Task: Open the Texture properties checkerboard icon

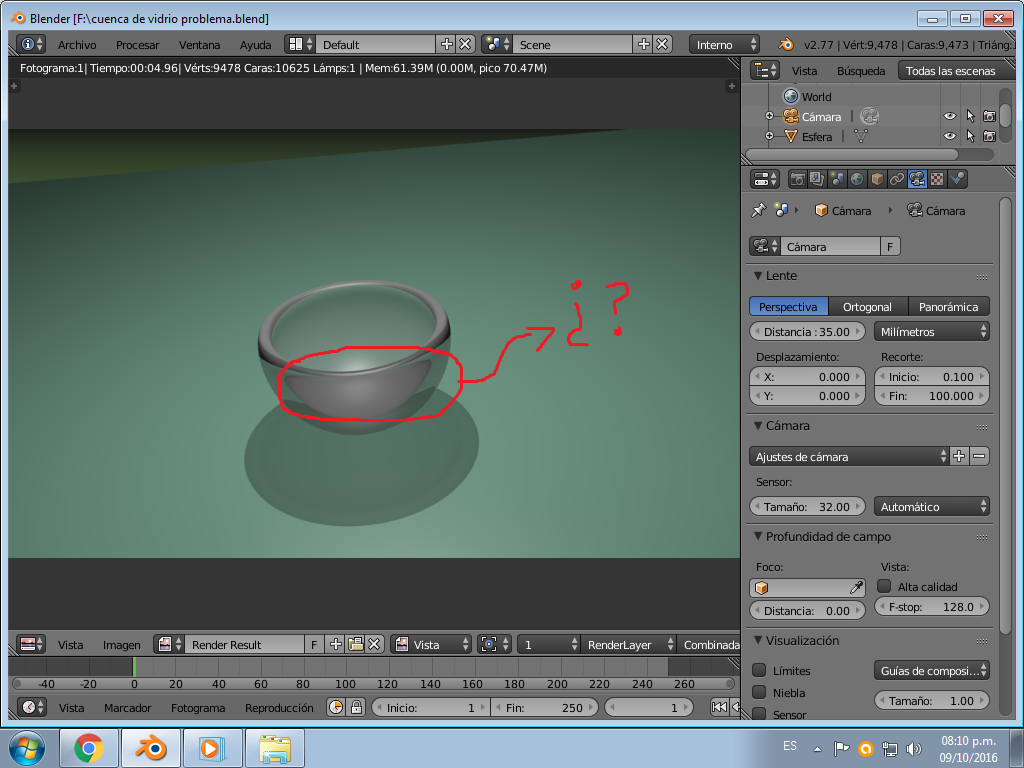Action: click(x=937, y=179)
